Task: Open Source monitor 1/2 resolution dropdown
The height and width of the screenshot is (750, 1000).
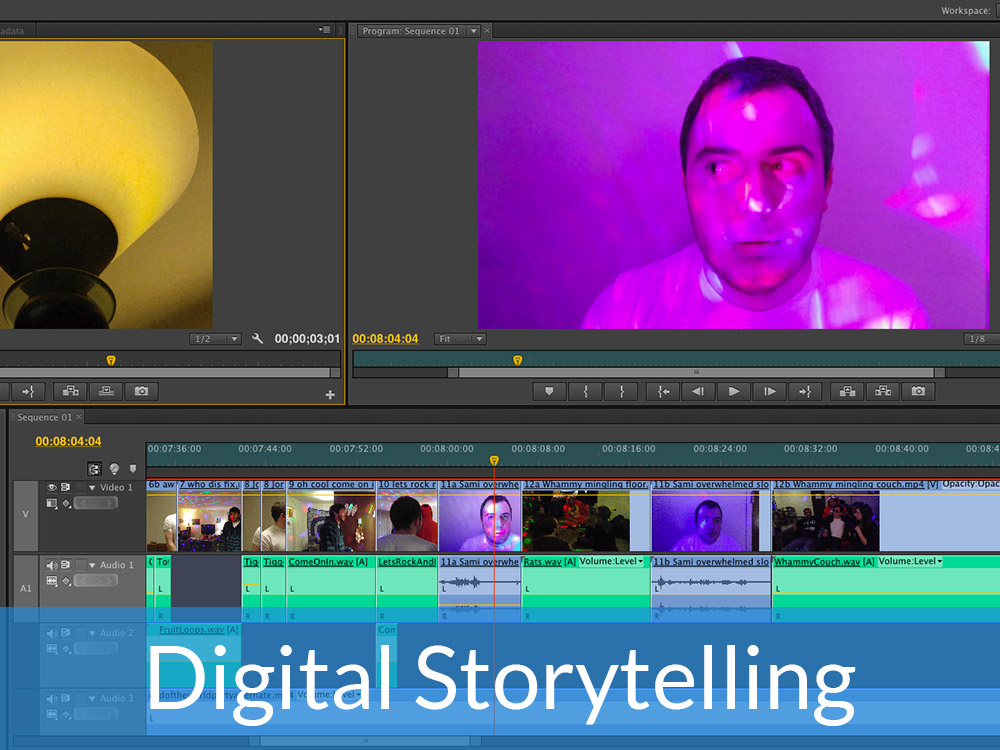Action: point(215,339)
